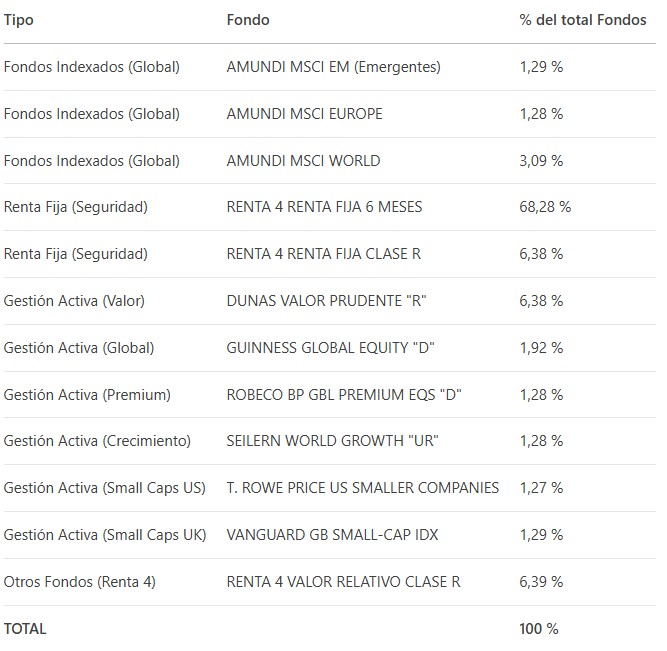
Task: Select DUNAS VALOR PRUDENTE "R" cell
Action: click(x=326, y=300)
